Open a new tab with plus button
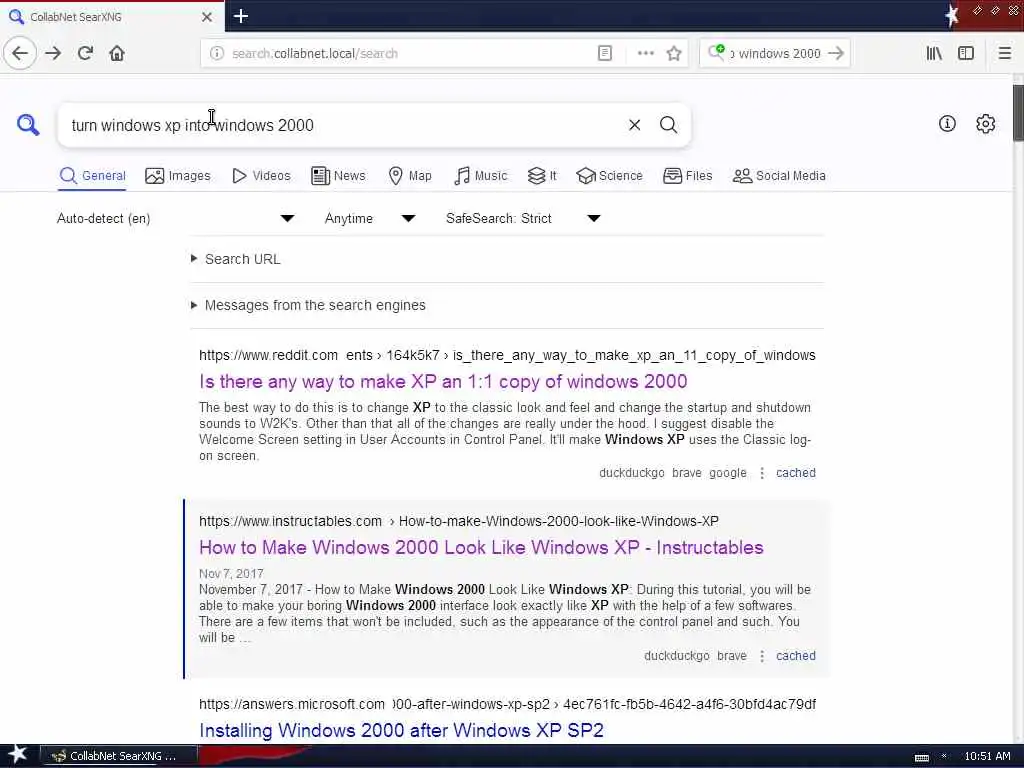The width and height of the screenshot is (1024, 768). click(240, 16)
